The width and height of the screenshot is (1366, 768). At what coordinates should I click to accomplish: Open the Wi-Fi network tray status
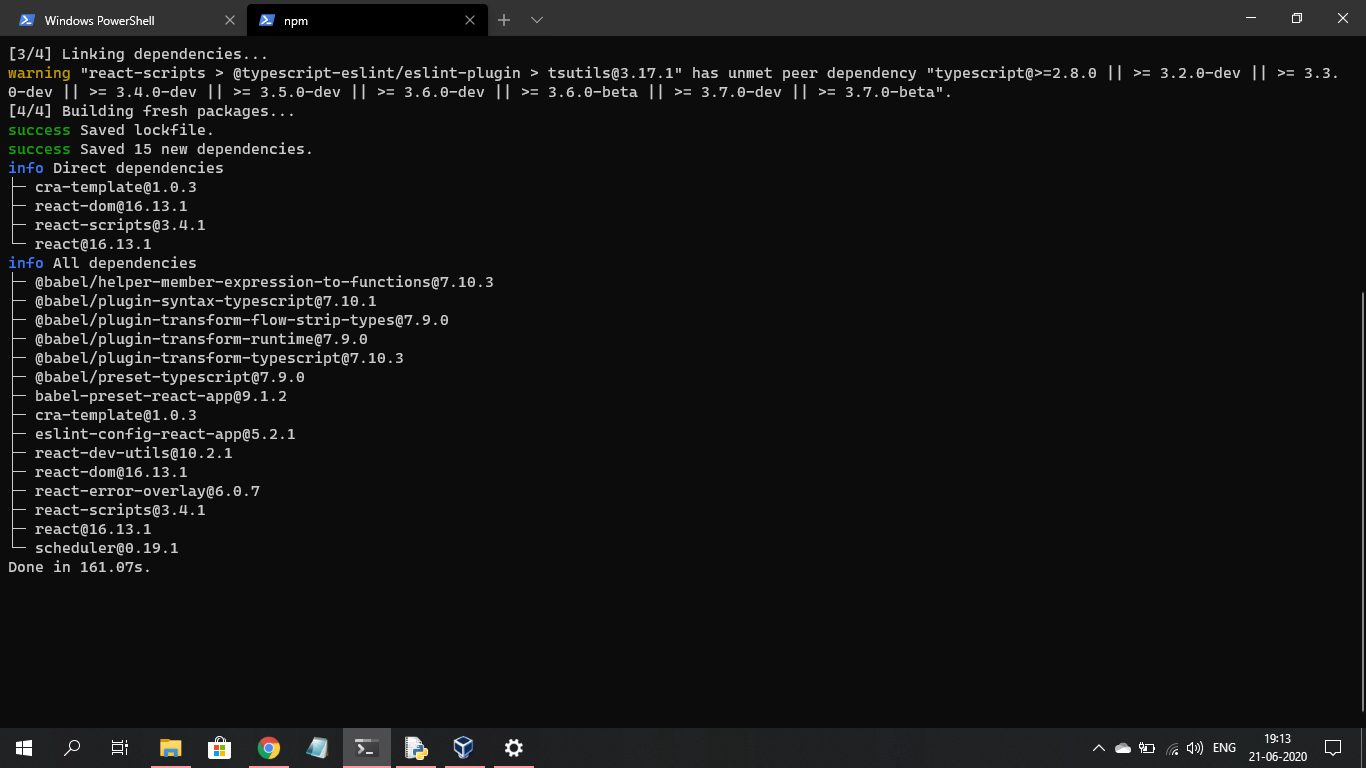pos(1171,747)
